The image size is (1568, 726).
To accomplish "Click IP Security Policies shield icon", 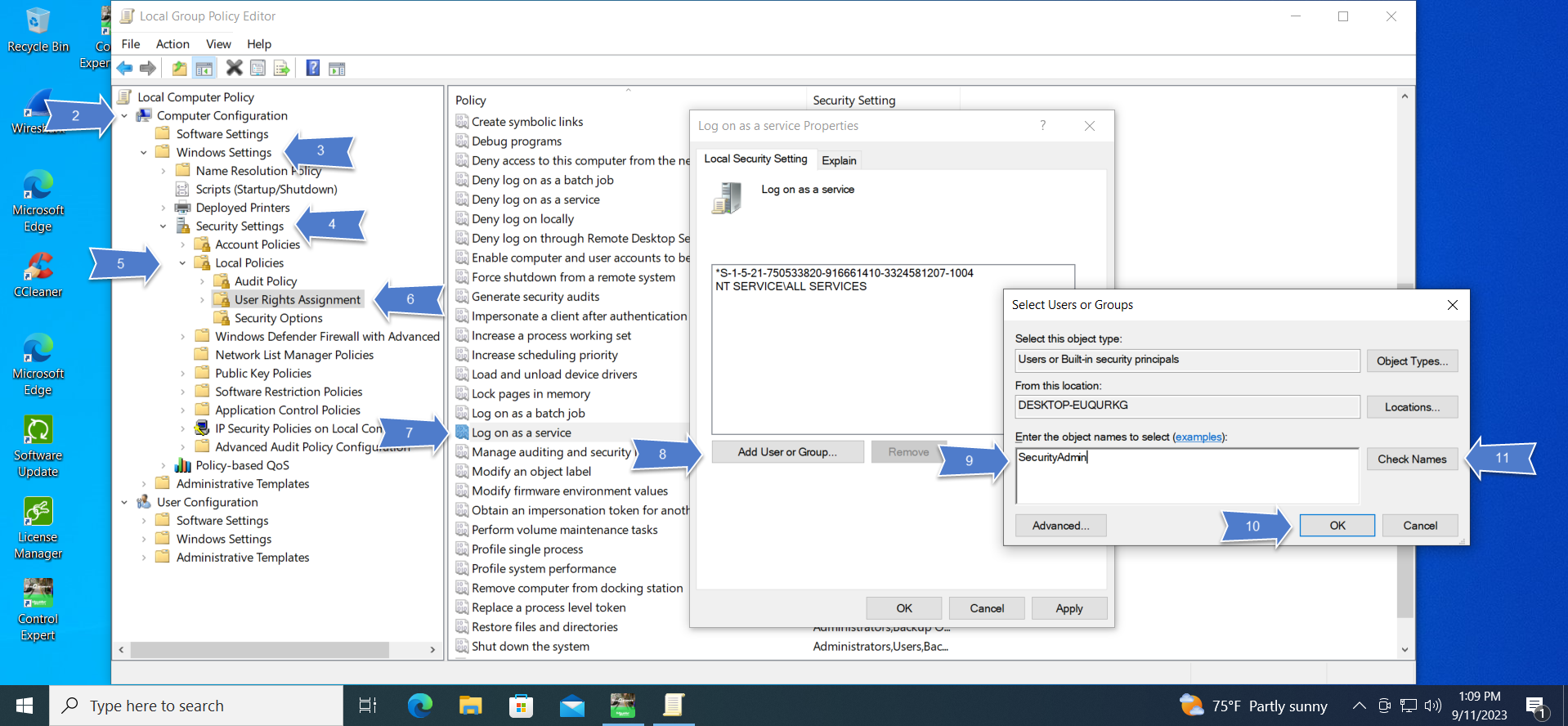I will click(202, 428).
